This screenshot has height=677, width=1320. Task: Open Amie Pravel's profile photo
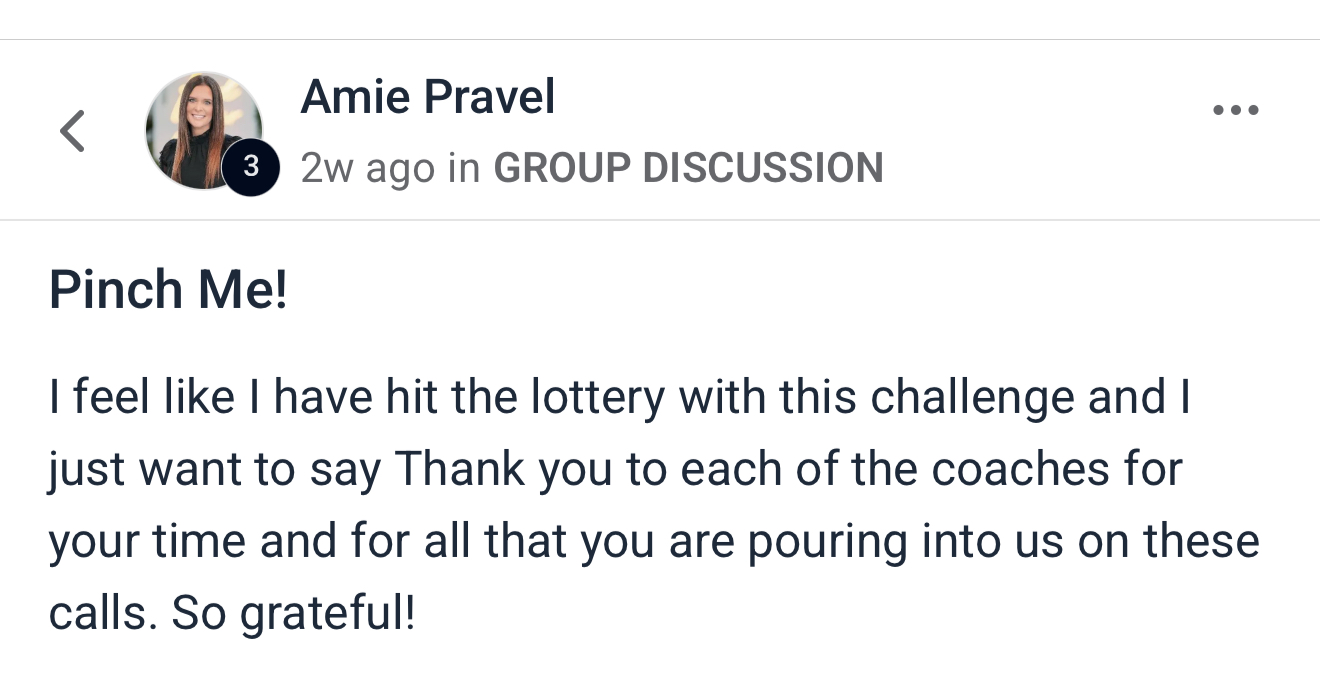[x=204, y=131]
